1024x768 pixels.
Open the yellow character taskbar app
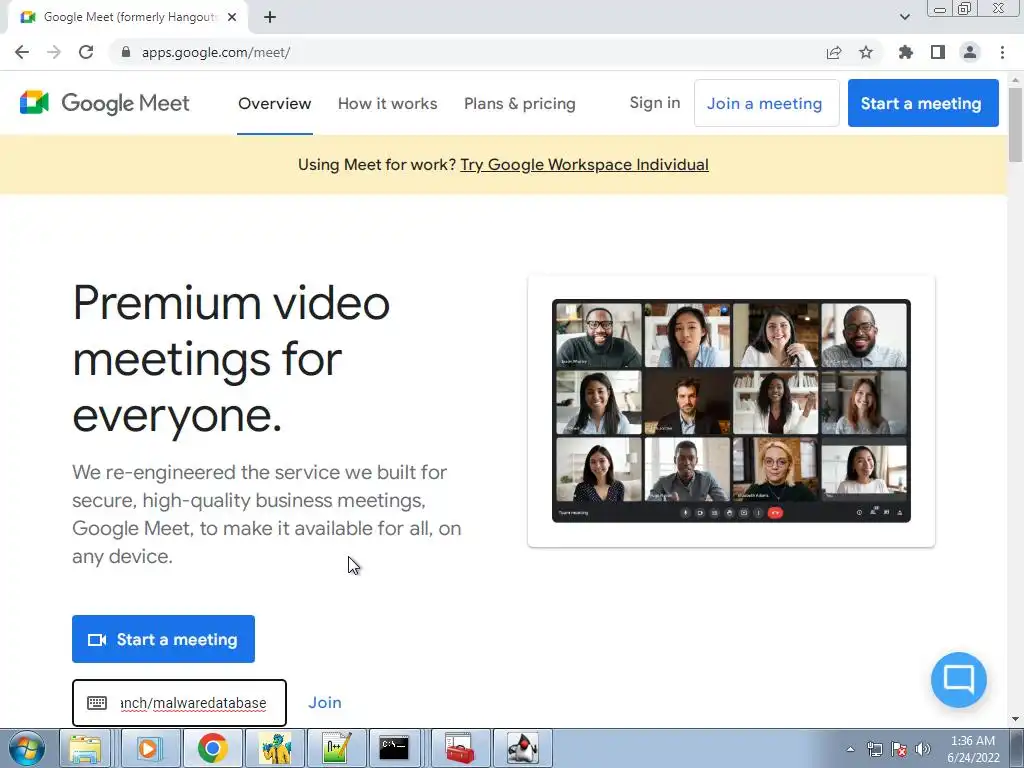275,748
